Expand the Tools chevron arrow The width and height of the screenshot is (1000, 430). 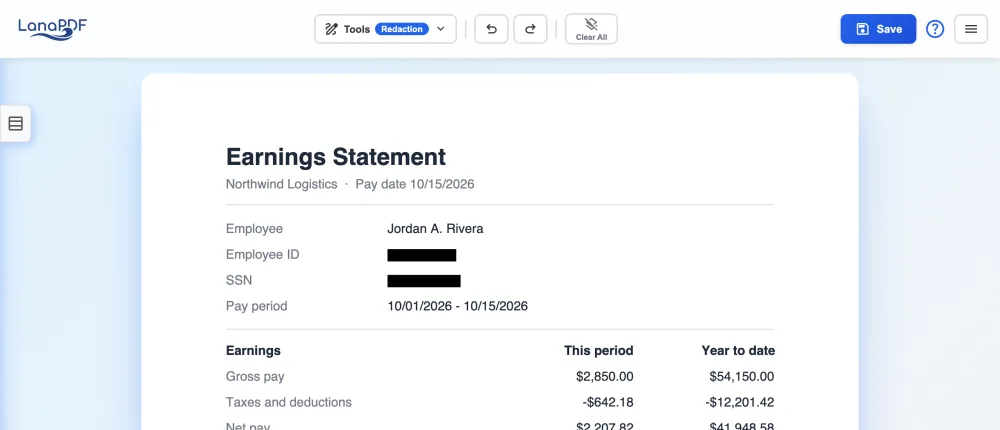pos(441,29)
